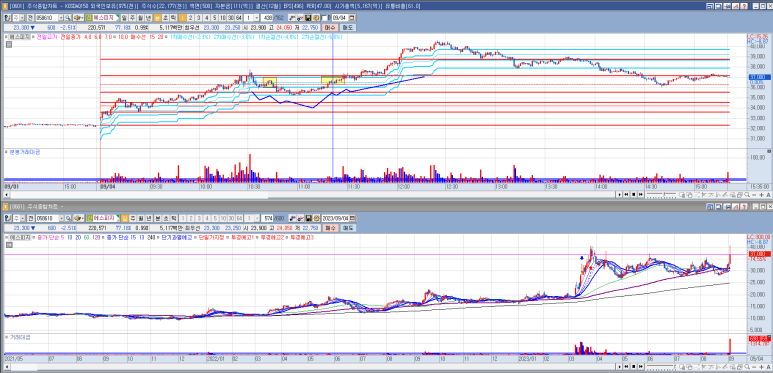Image resolution: width=773 pixels, height=373 pixels.
Task: Open the calendar picker beside 09/04 date
Action: pyautogui.click(x=351, y=17)
